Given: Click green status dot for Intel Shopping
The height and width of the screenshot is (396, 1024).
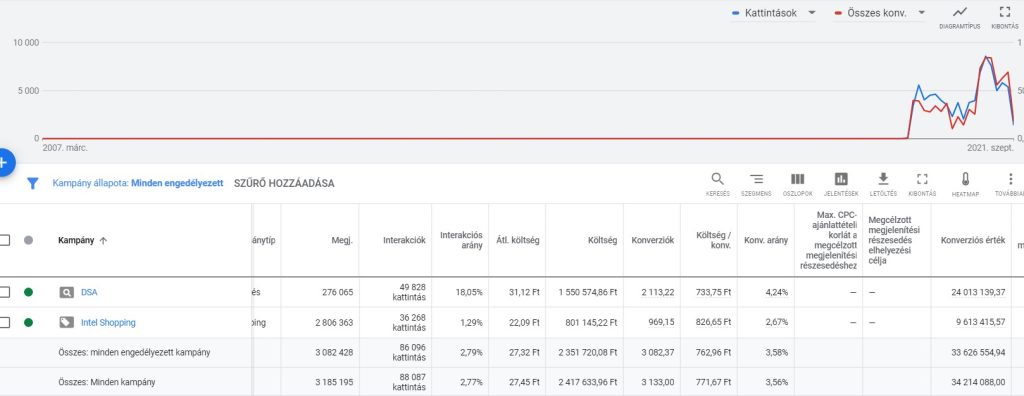Looking at the screenshot, I should tap(28, 322).
